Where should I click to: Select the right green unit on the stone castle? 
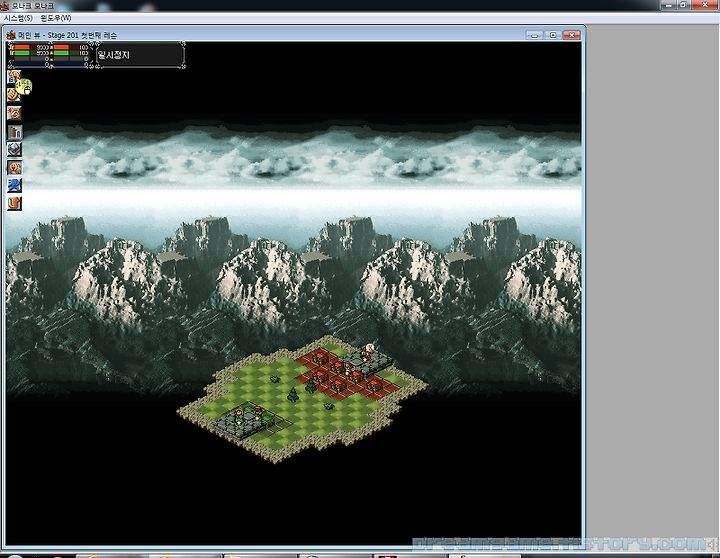click(x=258, y=412)
